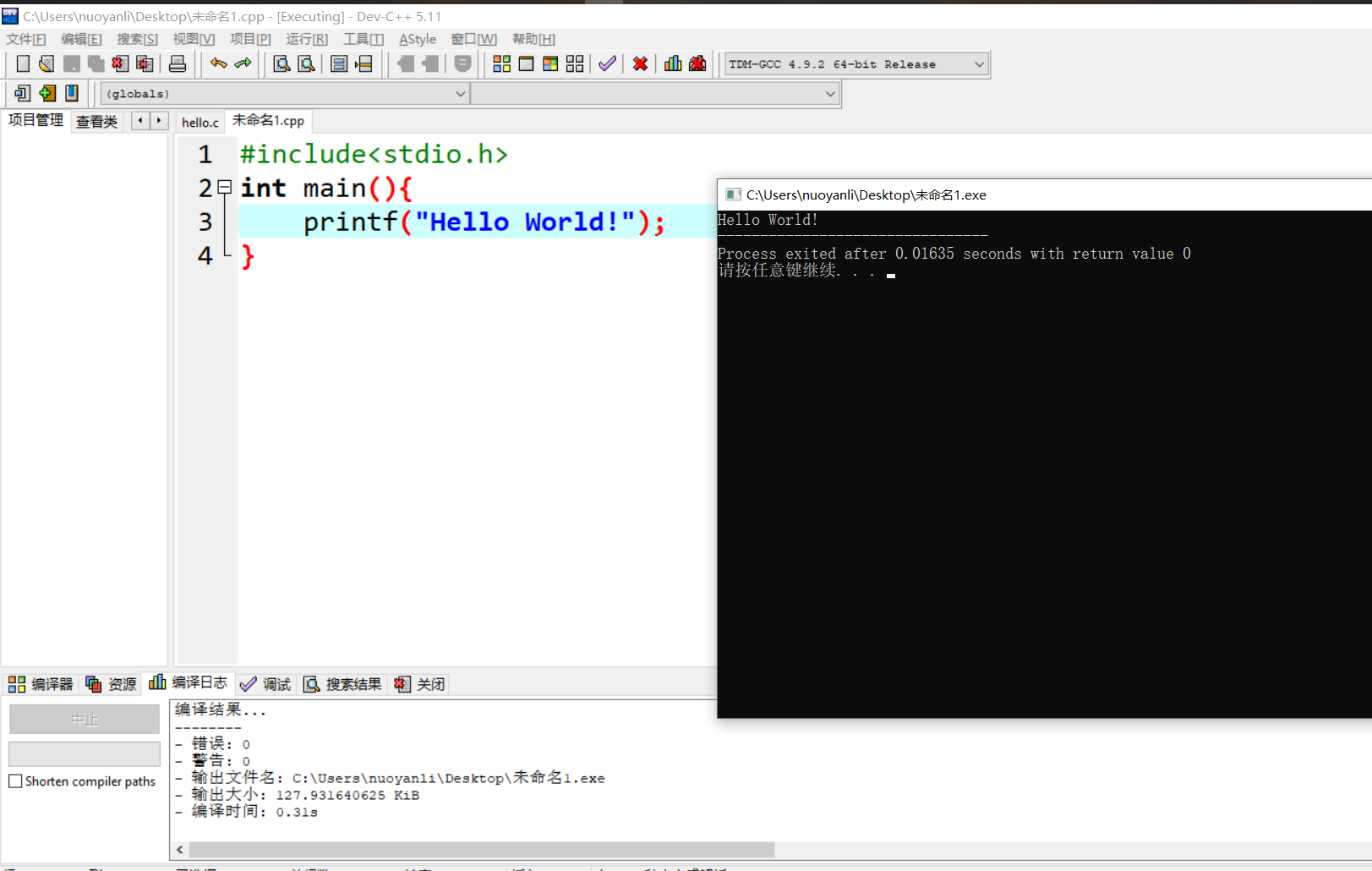Select the 查看类 panel tab

pos(96,122)
